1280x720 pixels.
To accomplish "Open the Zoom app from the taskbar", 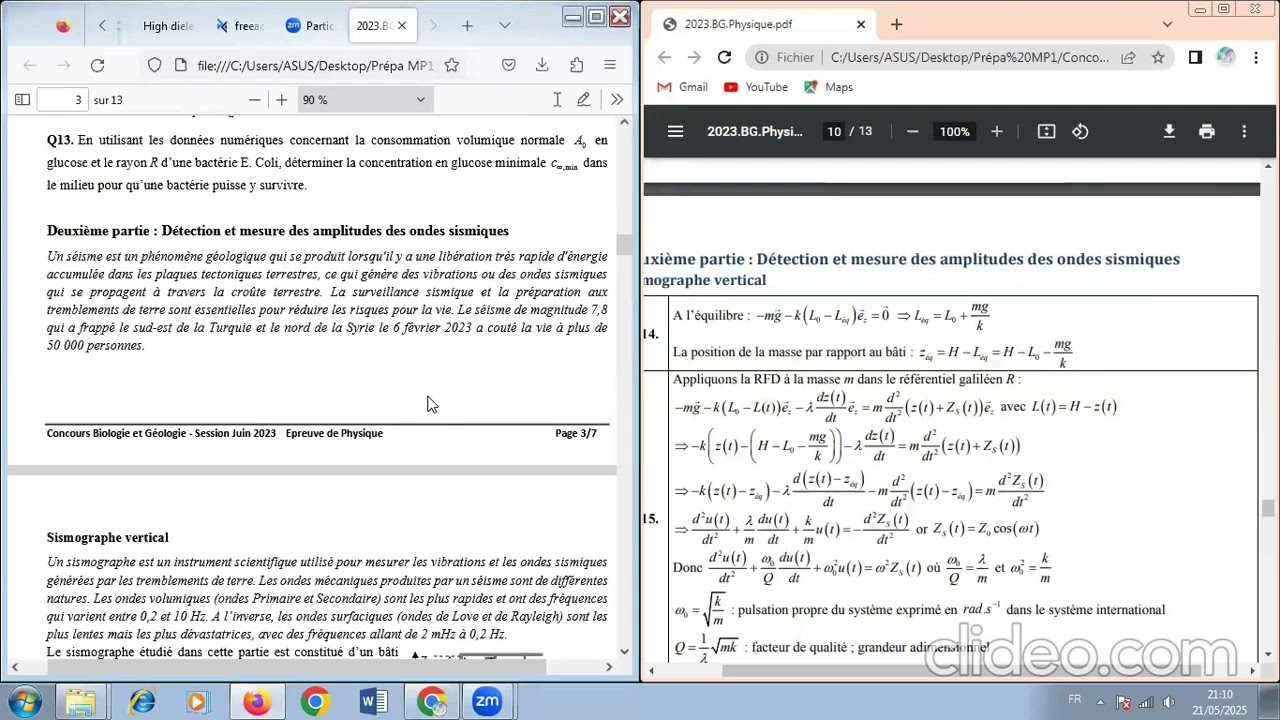I will [487, 701].
